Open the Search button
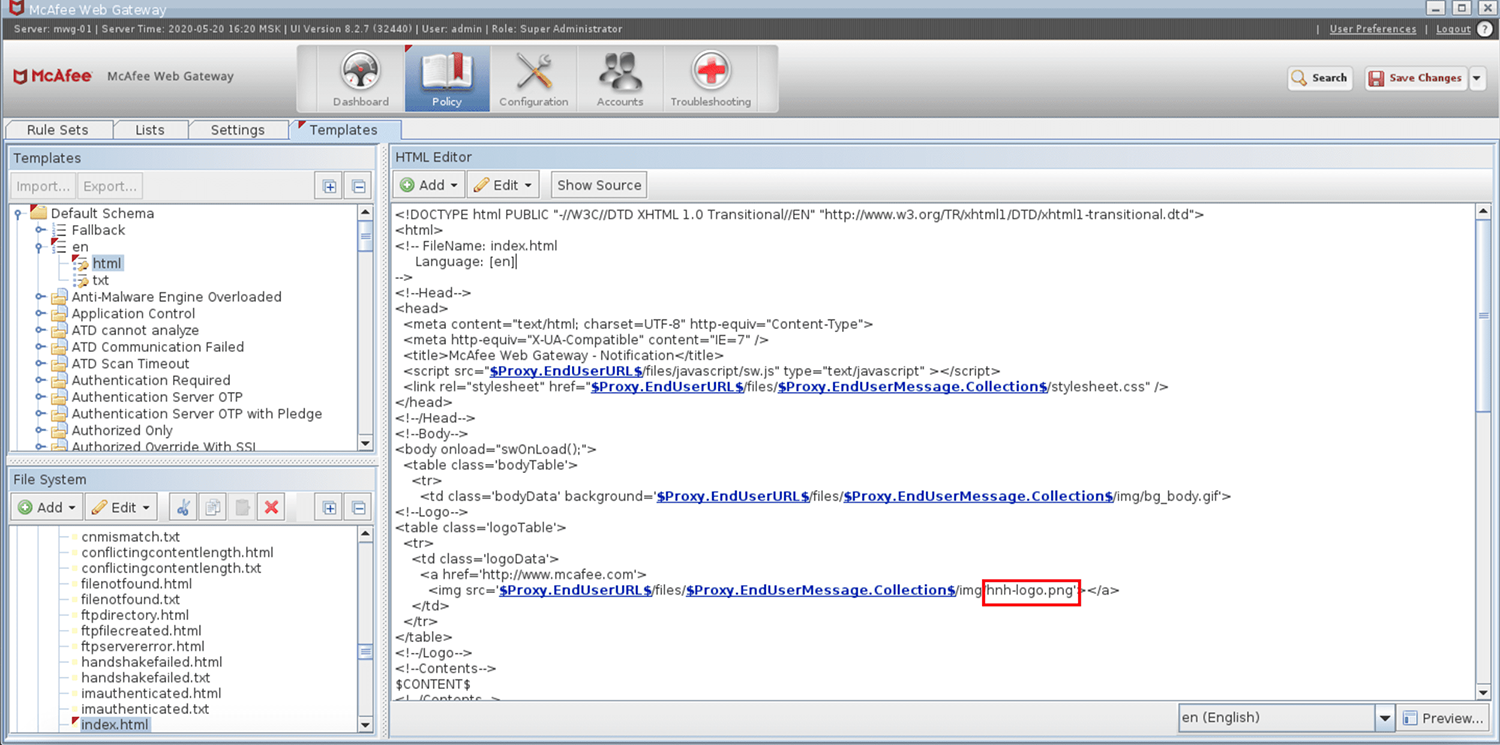The image size is (1500, 745). [1320, 78]
